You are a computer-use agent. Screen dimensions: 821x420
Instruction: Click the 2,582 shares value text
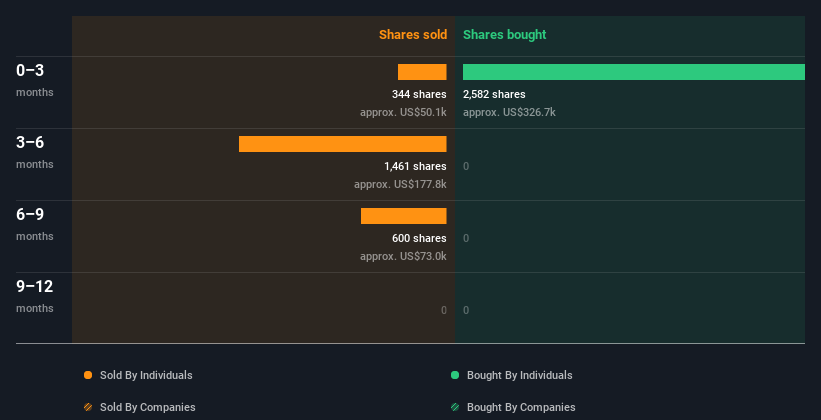[x=494, y=94]
